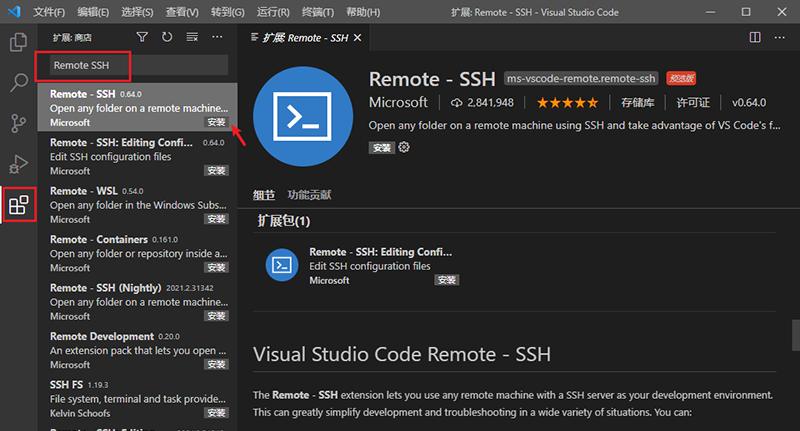Open the 转到(G) menu
Screen dimensions: 800x431
[228, 12]
